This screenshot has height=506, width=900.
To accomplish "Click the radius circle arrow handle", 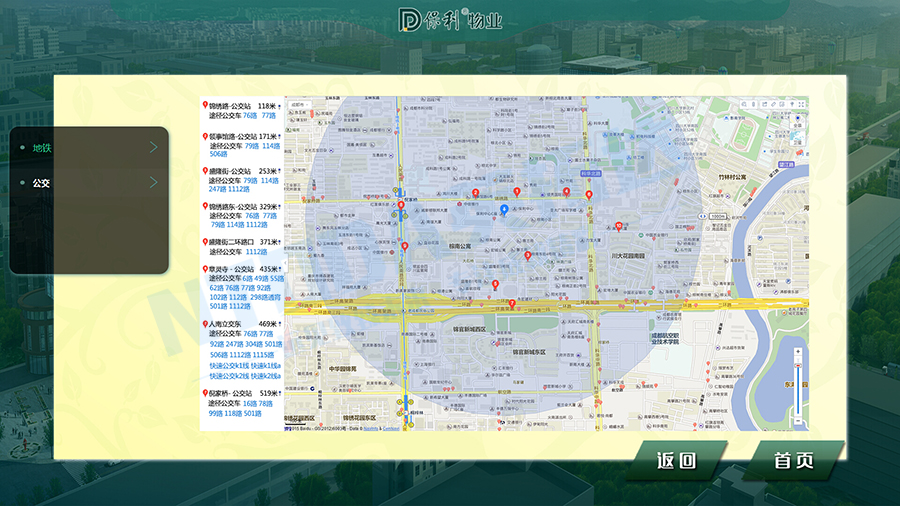I will pyautogui.click(x=703, y=216).
